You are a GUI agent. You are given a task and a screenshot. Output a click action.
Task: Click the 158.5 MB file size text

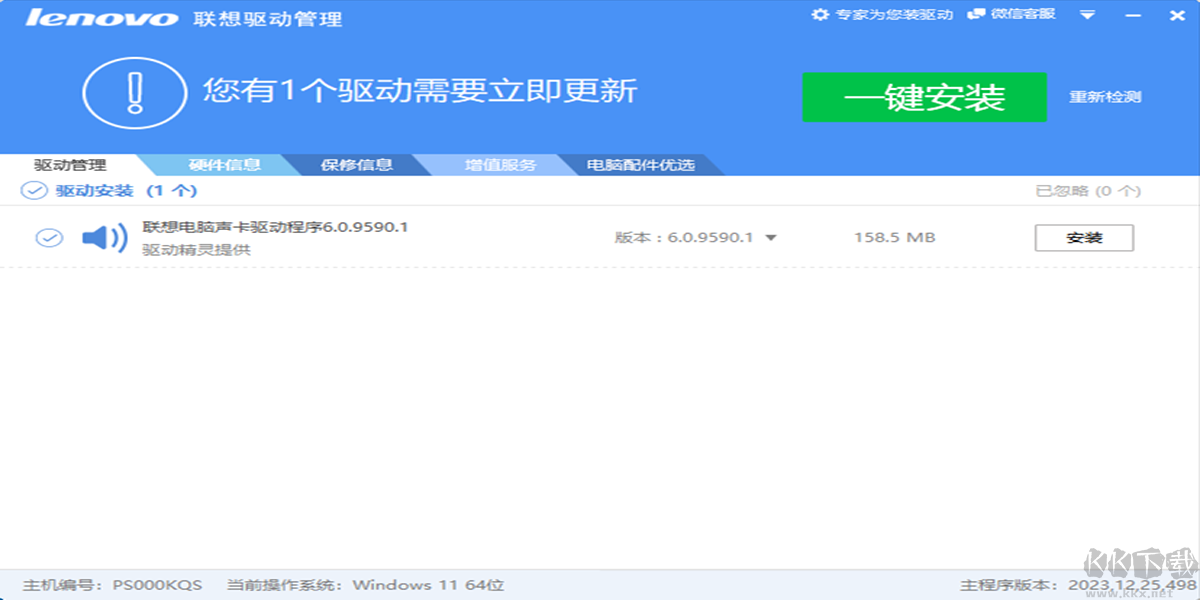tap(894, 238)
